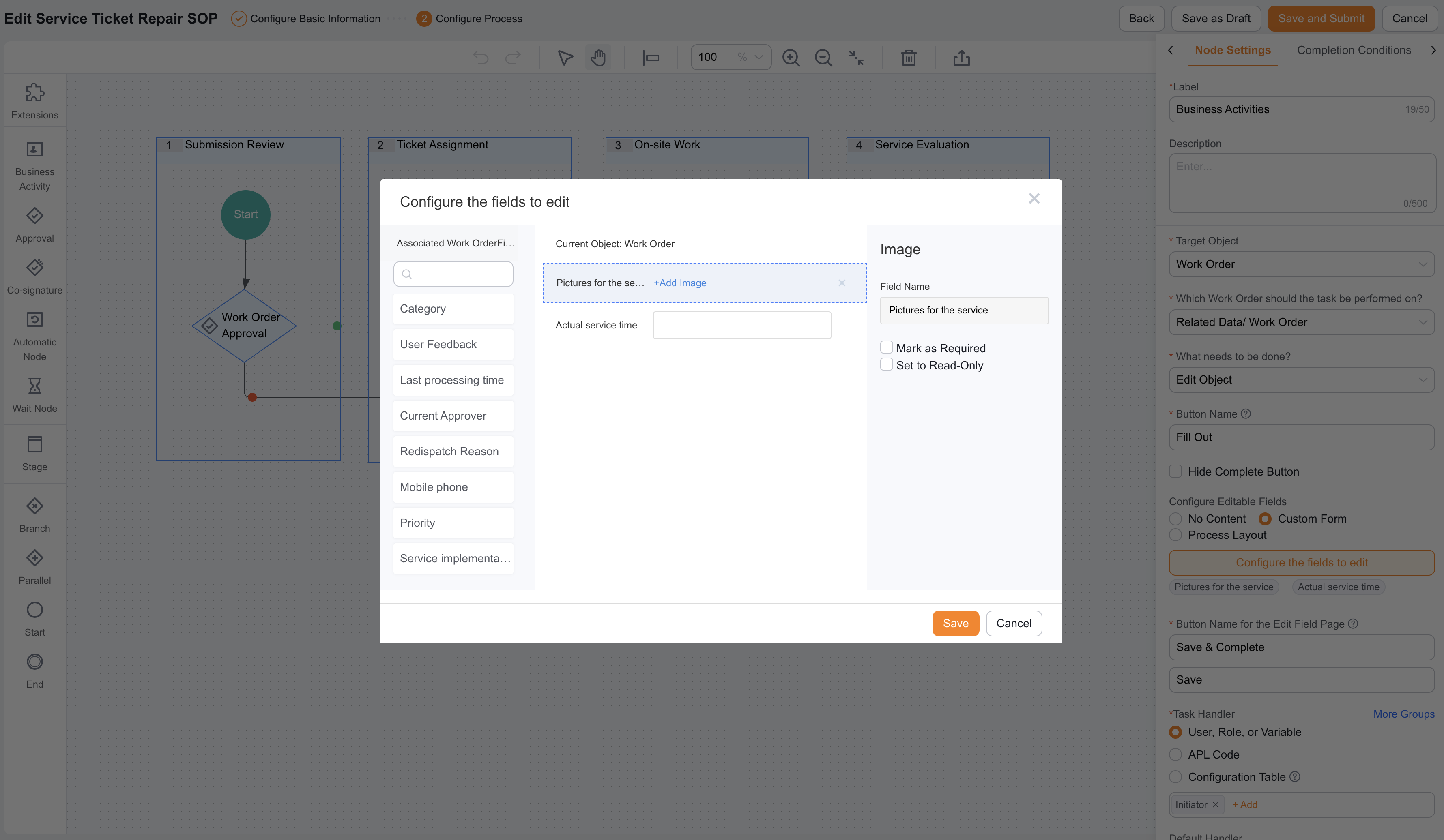Zoom out of the canvas
1444x840 pixels.
coord(823,58)
